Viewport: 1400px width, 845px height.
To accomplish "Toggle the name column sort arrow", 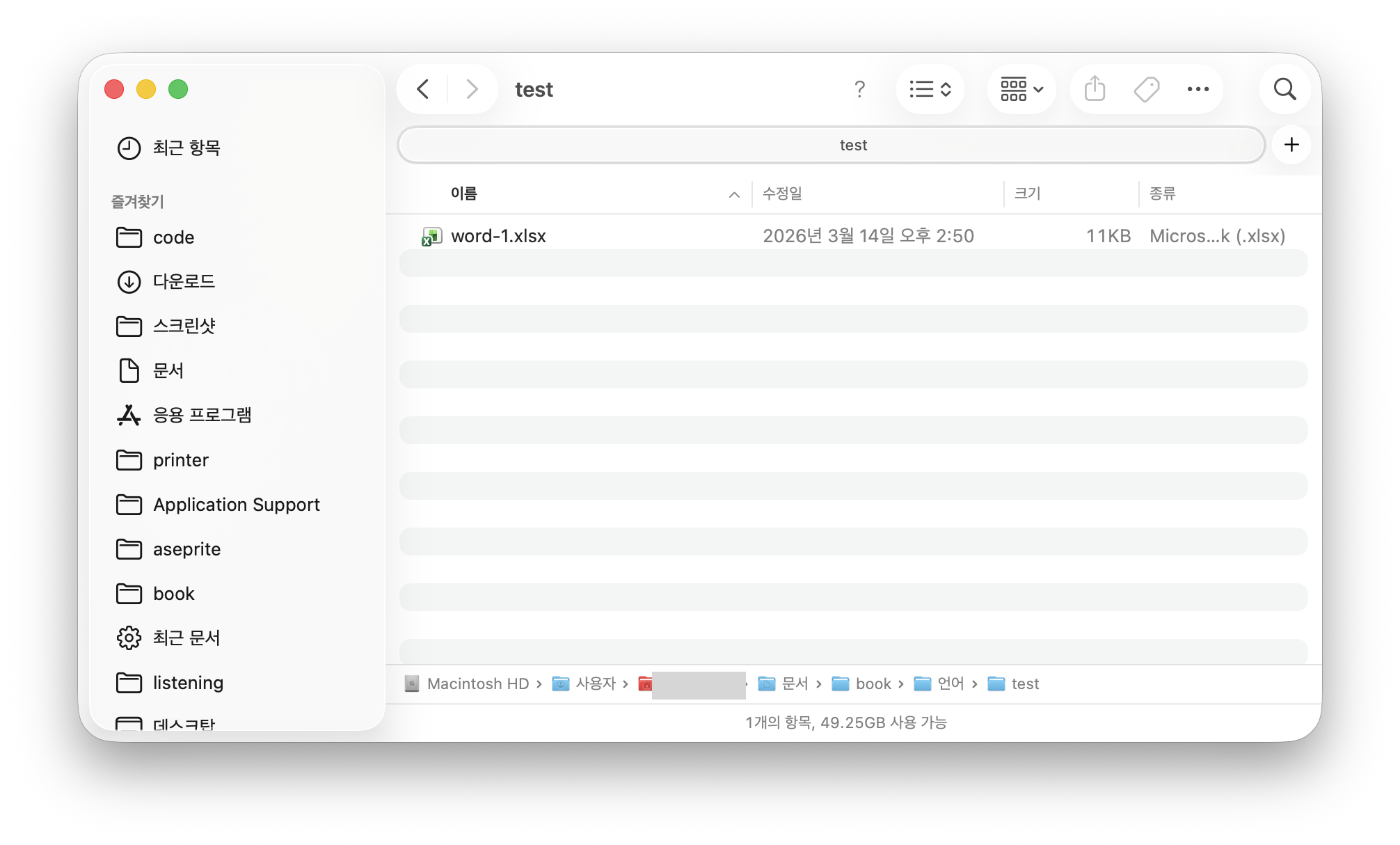I will pyautogui.click(x=733, y=194).
